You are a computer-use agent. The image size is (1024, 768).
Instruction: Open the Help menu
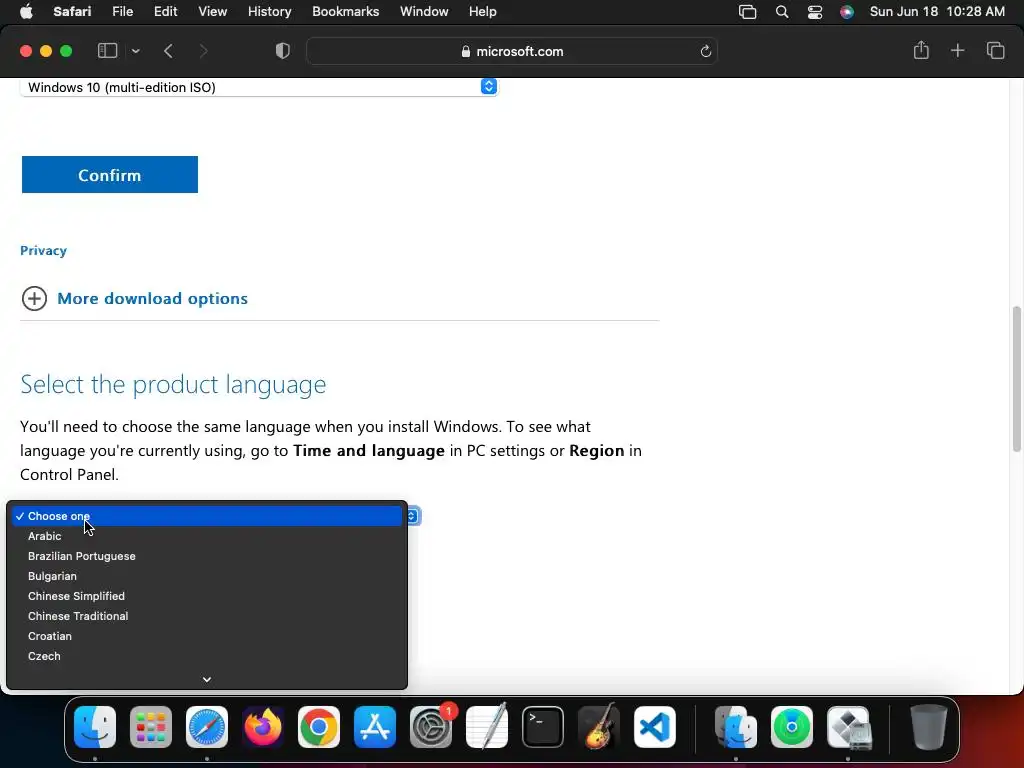(x=483, y=12)
